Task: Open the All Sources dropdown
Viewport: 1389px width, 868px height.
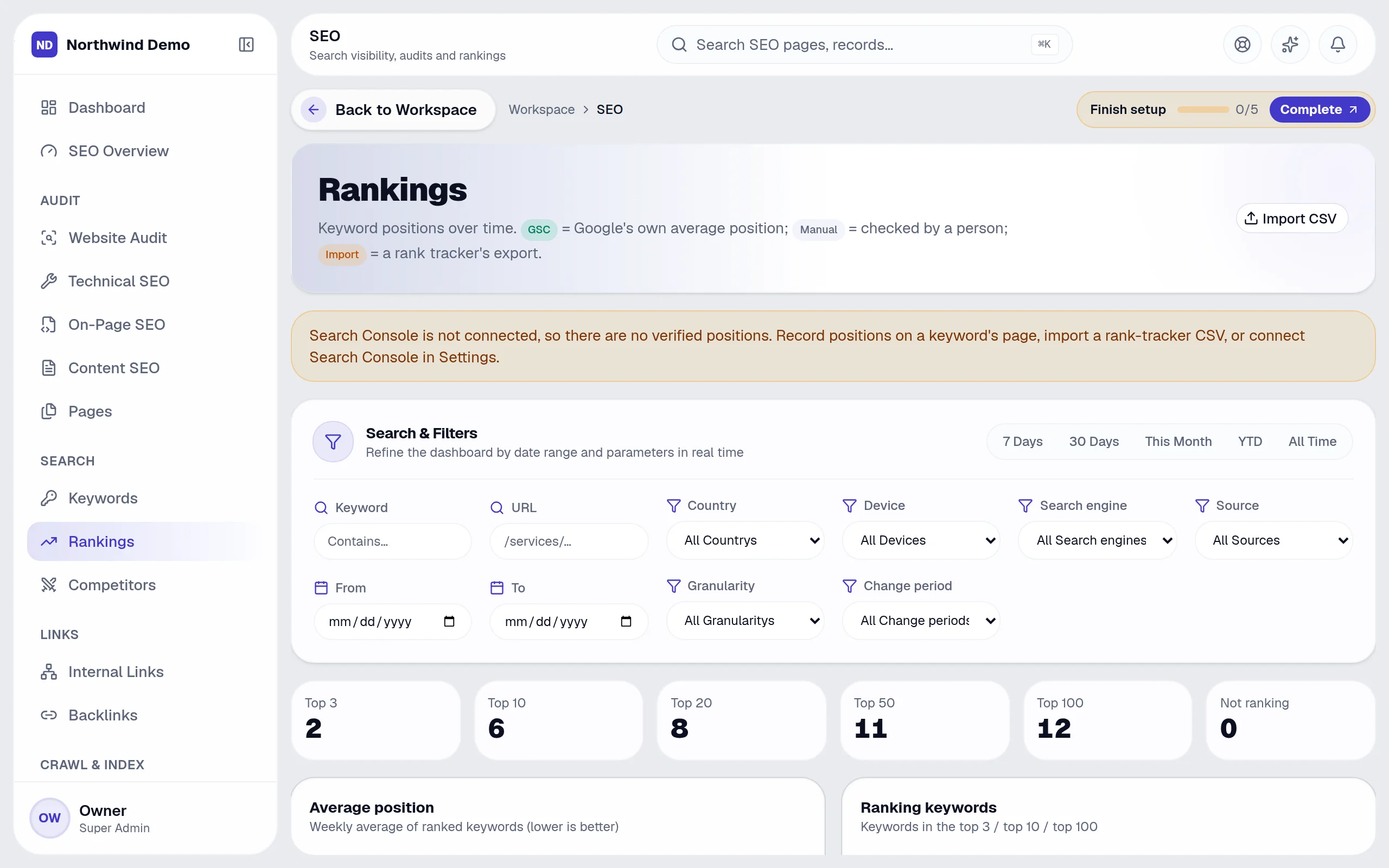Action: pyautogui.click(x=1273, y=540)
